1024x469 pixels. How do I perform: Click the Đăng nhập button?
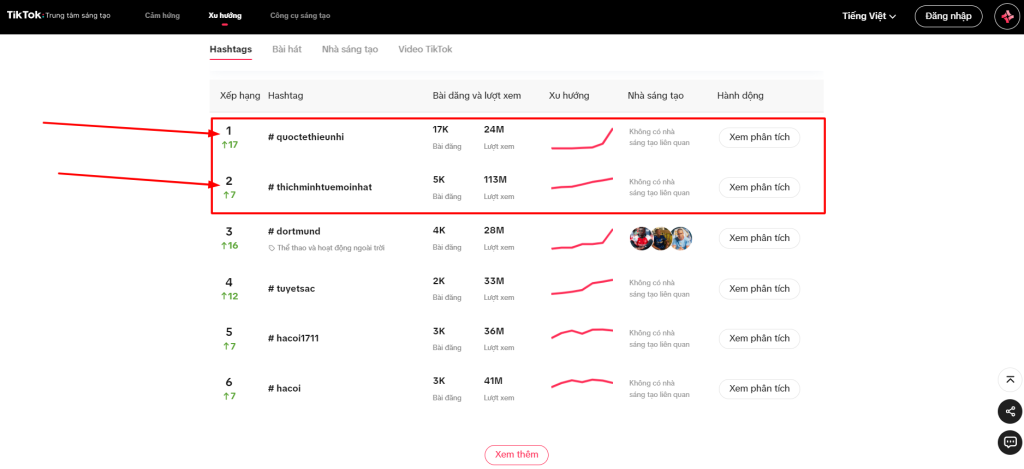point(948,16)
